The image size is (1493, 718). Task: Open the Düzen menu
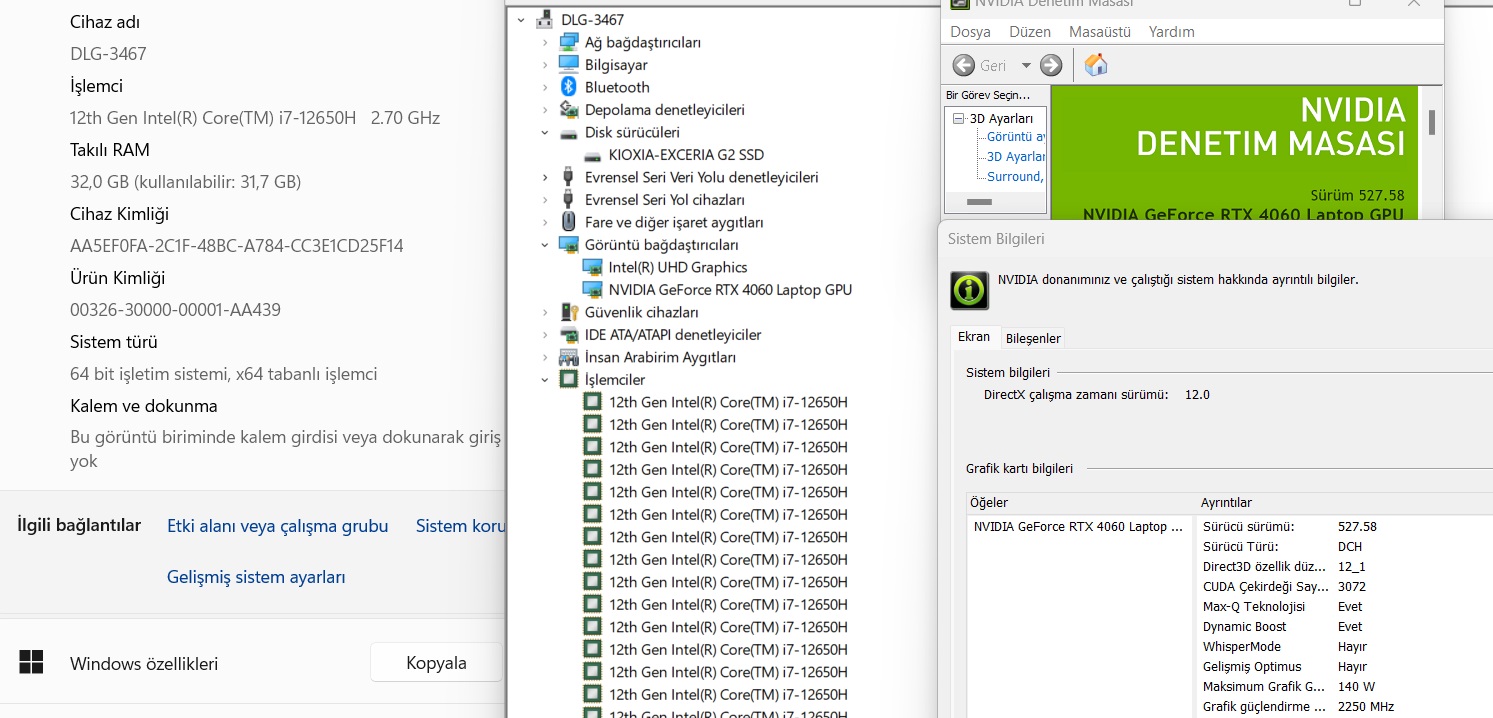pyautogui.click(x=1030, y=32)
